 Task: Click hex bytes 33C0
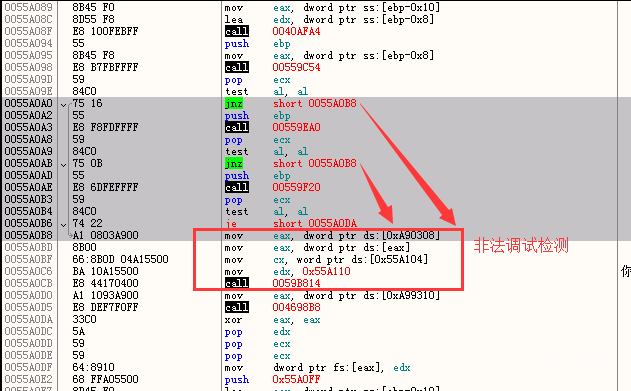[x=85, y=319]
